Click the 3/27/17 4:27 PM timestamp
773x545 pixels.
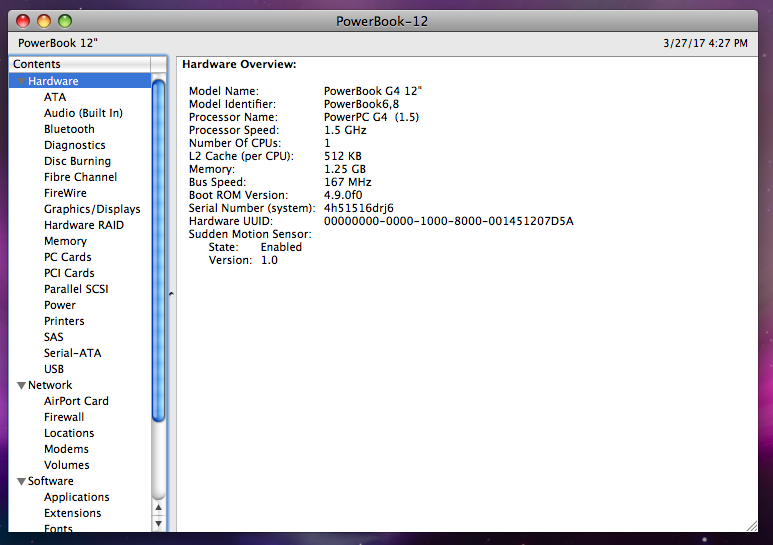tap(705, 43)
